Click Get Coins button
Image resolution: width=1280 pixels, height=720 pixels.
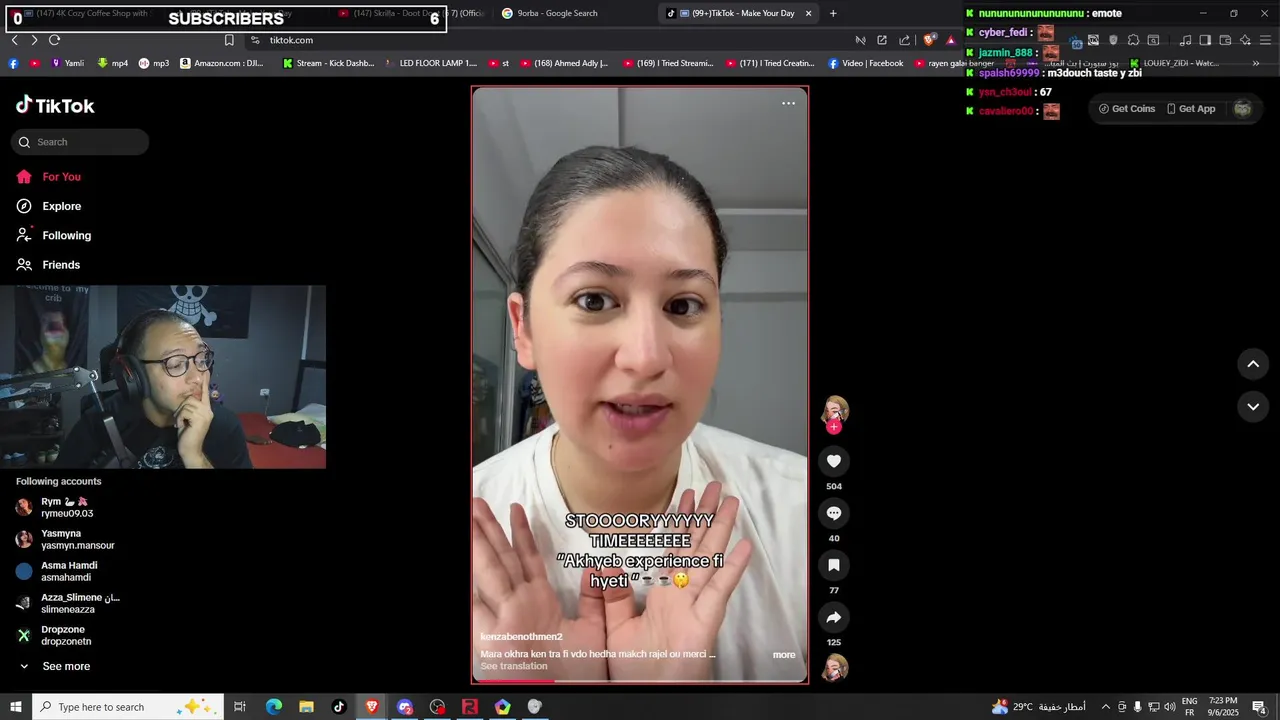point(1126,109)
